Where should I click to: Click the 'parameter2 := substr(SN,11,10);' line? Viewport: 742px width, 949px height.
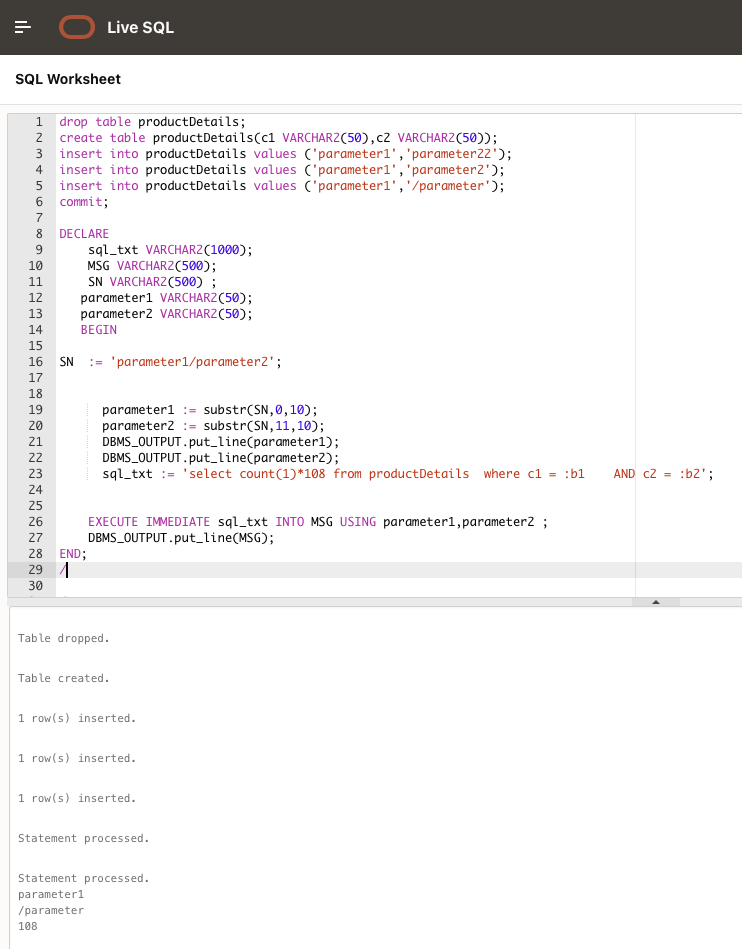point(214,426)
